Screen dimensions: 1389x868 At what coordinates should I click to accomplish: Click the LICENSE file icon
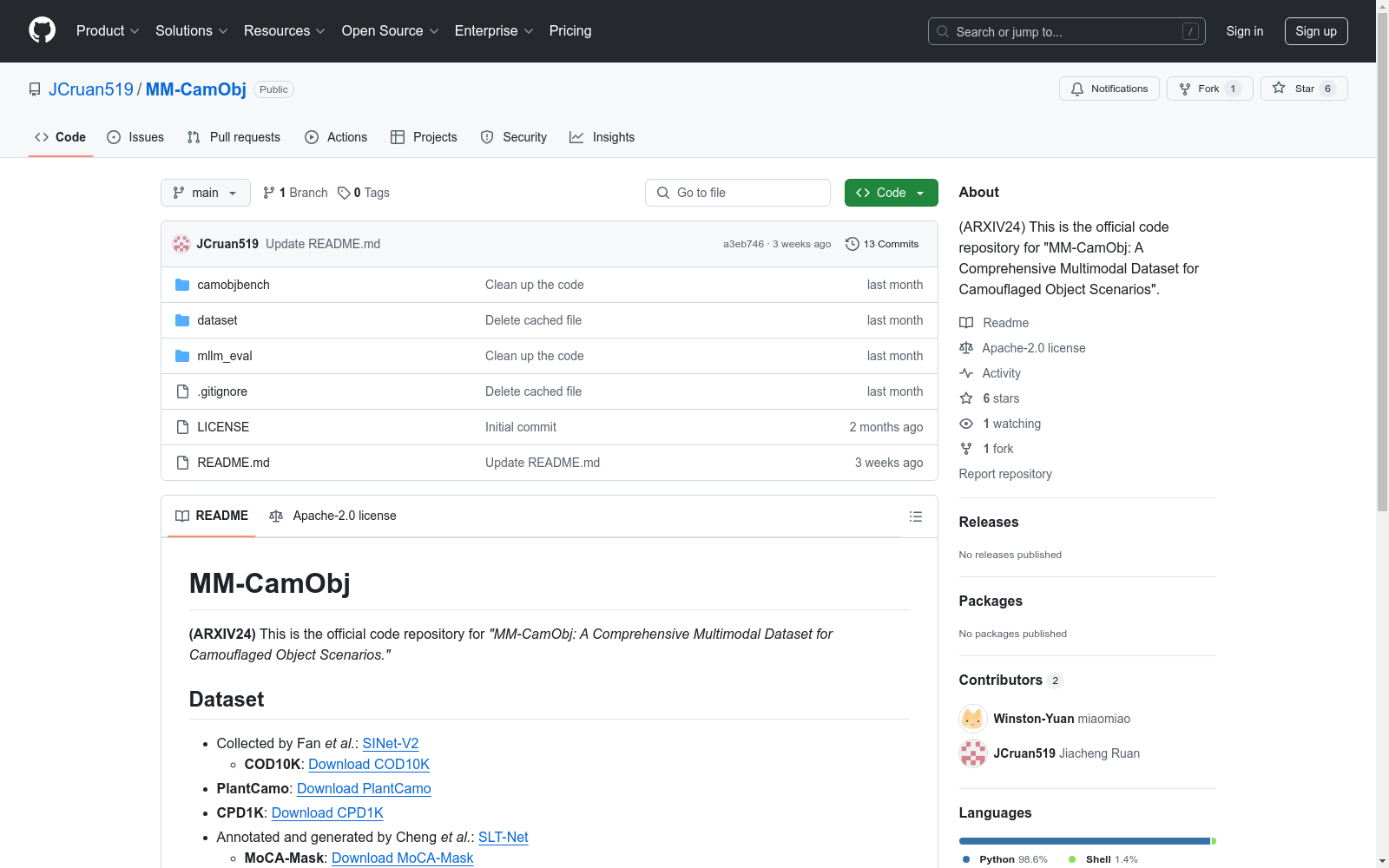(182, 427)
